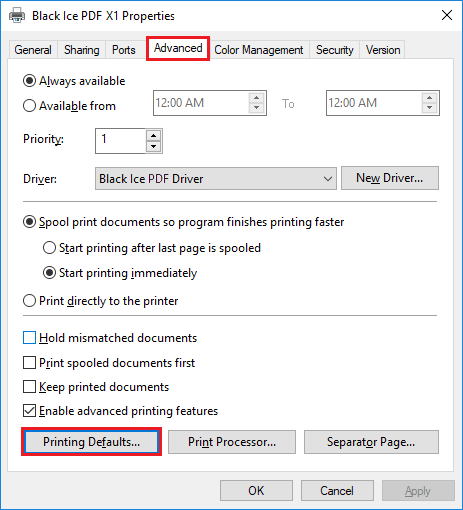Enable Hold mismatched documents checkbox

pyautogui.click(x=29, y=338)
